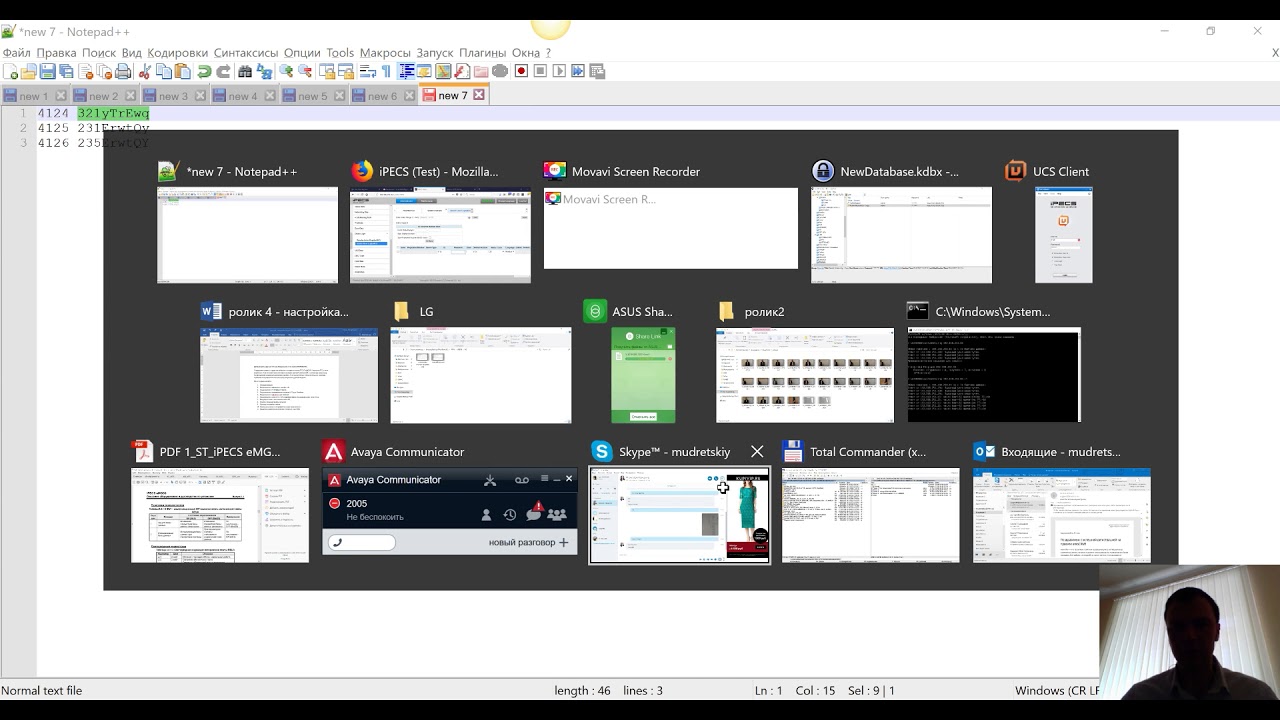The image size is (1280, 720).
Task: Switch to the new 4 tab
Action: click(242, 96)
